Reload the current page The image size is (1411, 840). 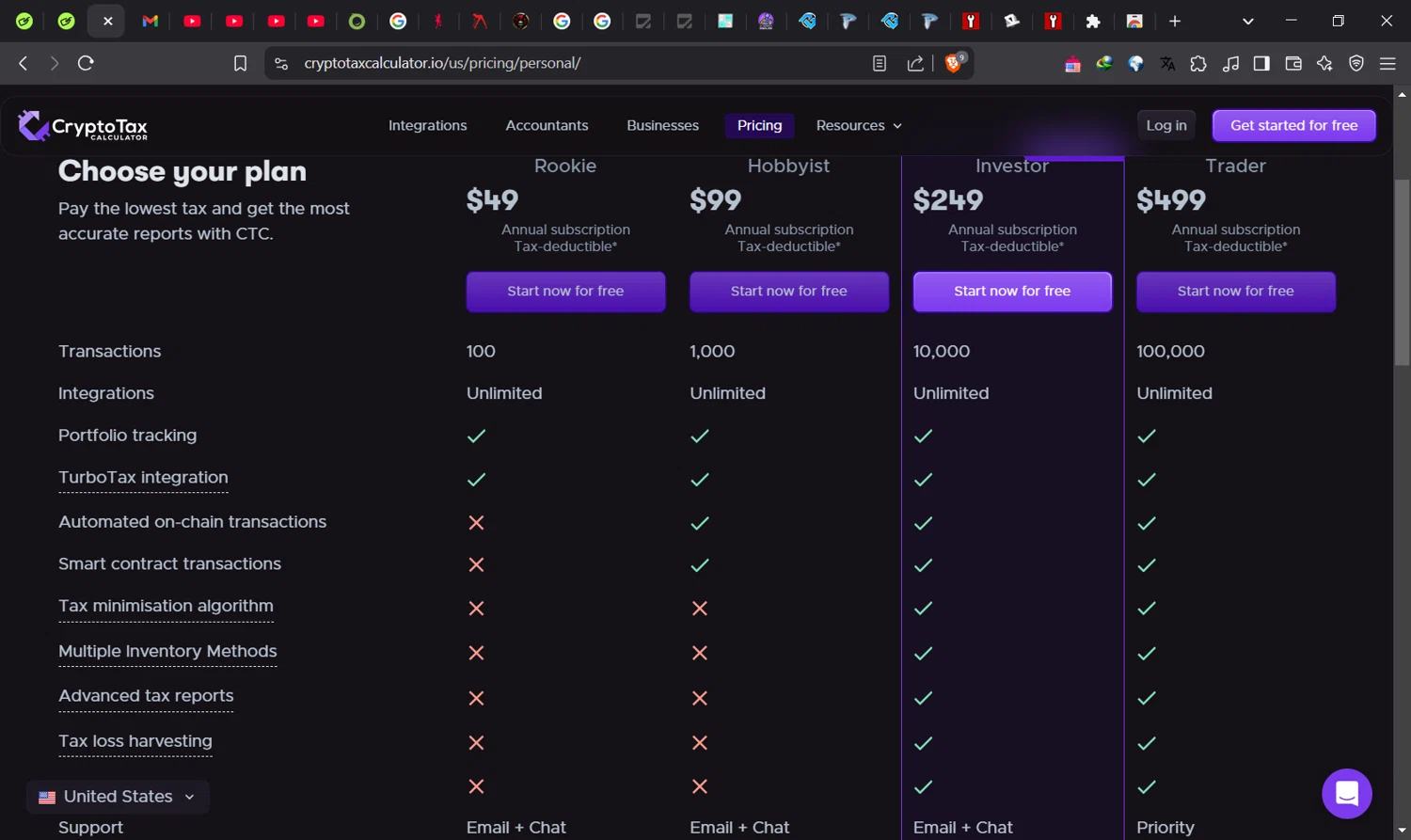coord(86,63)
